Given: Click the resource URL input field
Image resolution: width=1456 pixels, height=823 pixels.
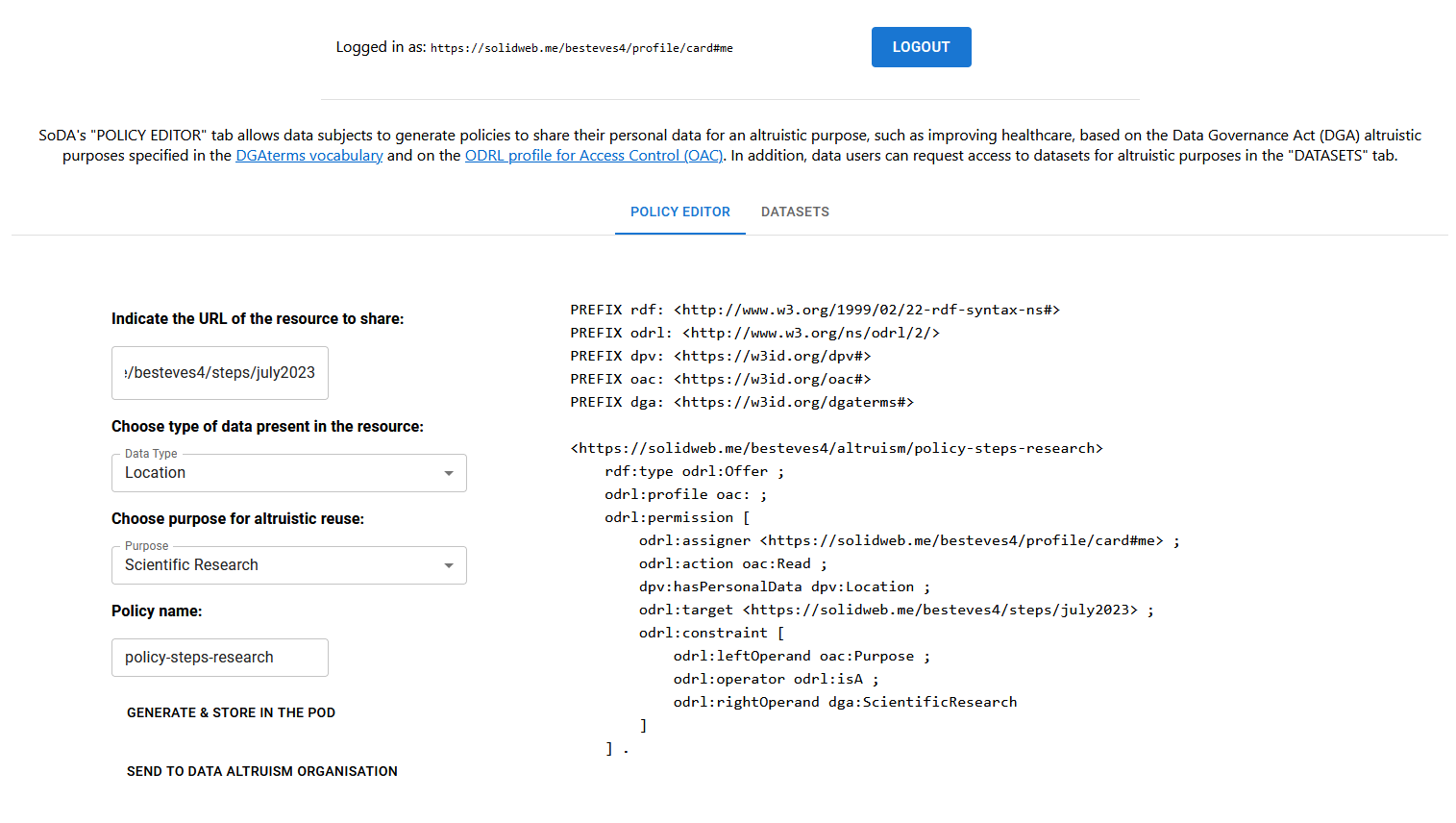Looking at the screenshot, I should pos(220,373).
